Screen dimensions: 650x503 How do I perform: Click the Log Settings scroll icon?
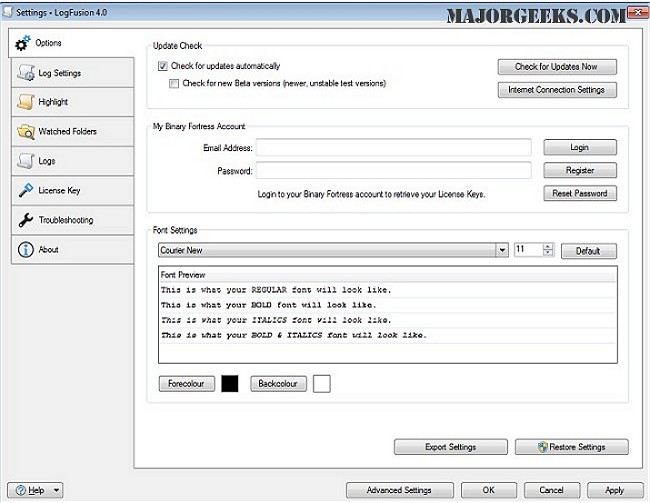[x=26, y=73]
